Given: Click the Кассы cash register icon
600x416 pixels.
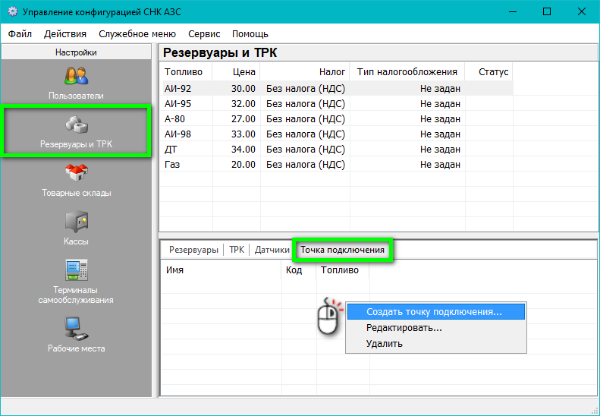Looking at the screenshot, I should [77, 222].
